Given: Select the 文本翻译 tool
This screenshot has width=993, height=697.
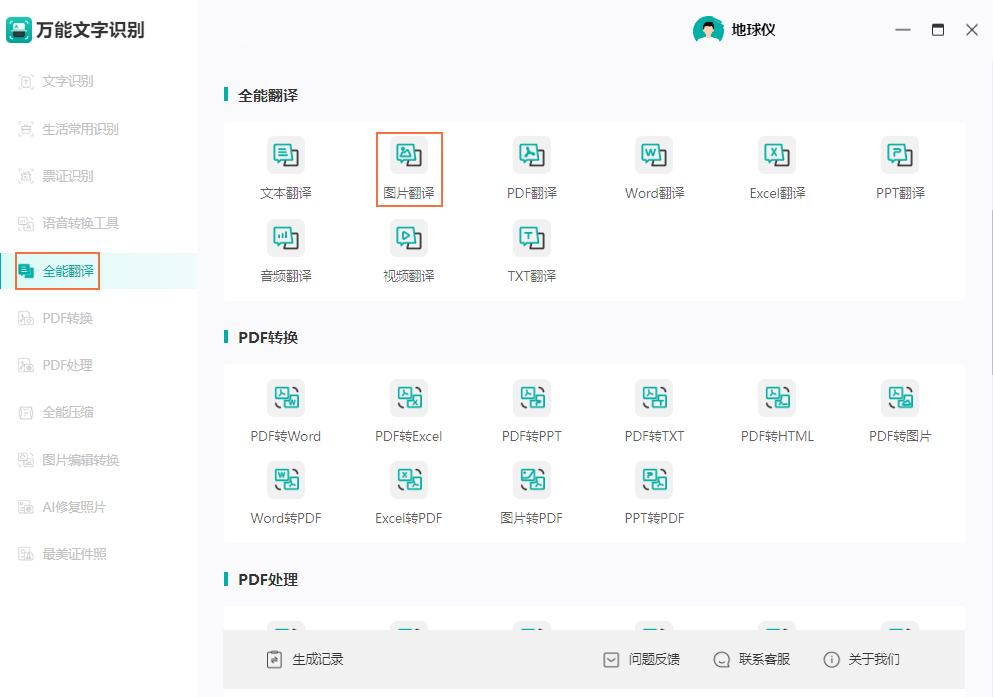Looking at the screenshot, I should pyautogui.click(x=285, y=166).
